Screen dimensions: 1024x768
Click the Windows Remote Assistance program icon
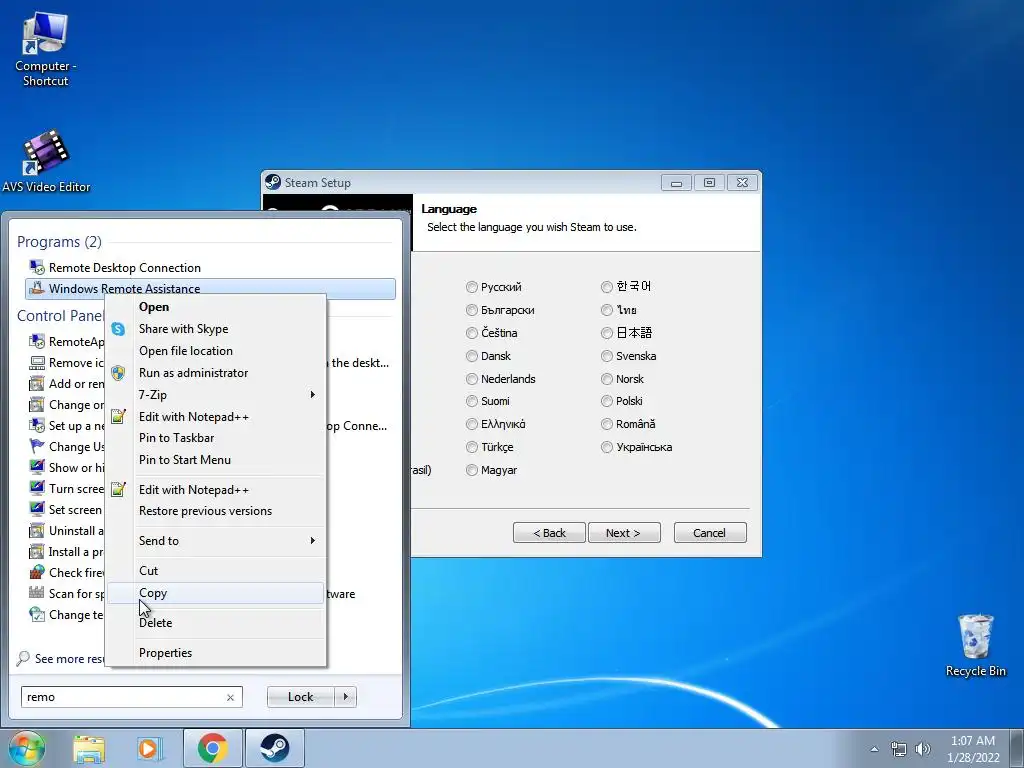click(x=37, y=288)
